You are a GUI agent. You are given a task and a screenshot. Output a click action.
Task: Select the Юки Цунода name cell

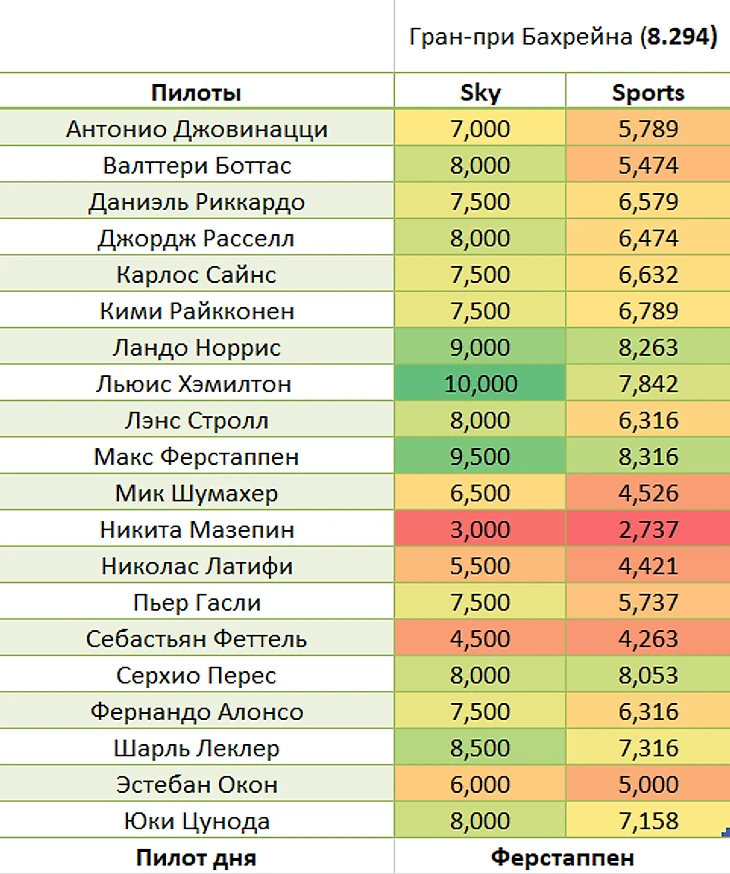point(197,820)
